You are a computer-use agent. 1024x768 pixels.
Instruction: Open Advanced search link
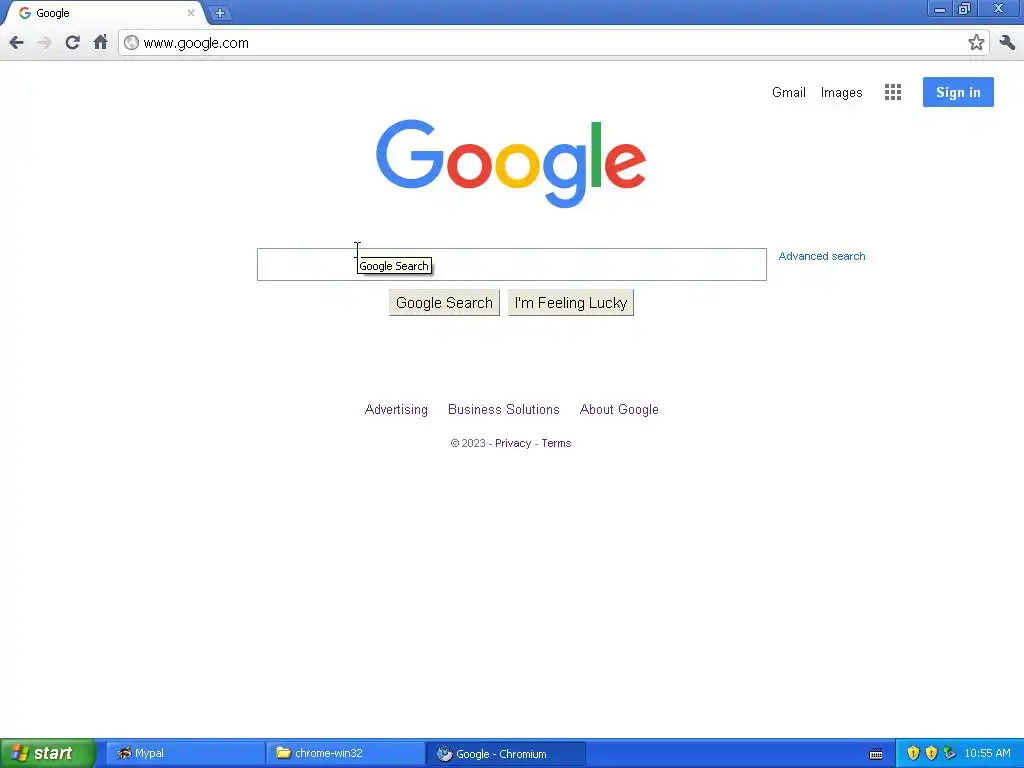(x=822, y=256)
